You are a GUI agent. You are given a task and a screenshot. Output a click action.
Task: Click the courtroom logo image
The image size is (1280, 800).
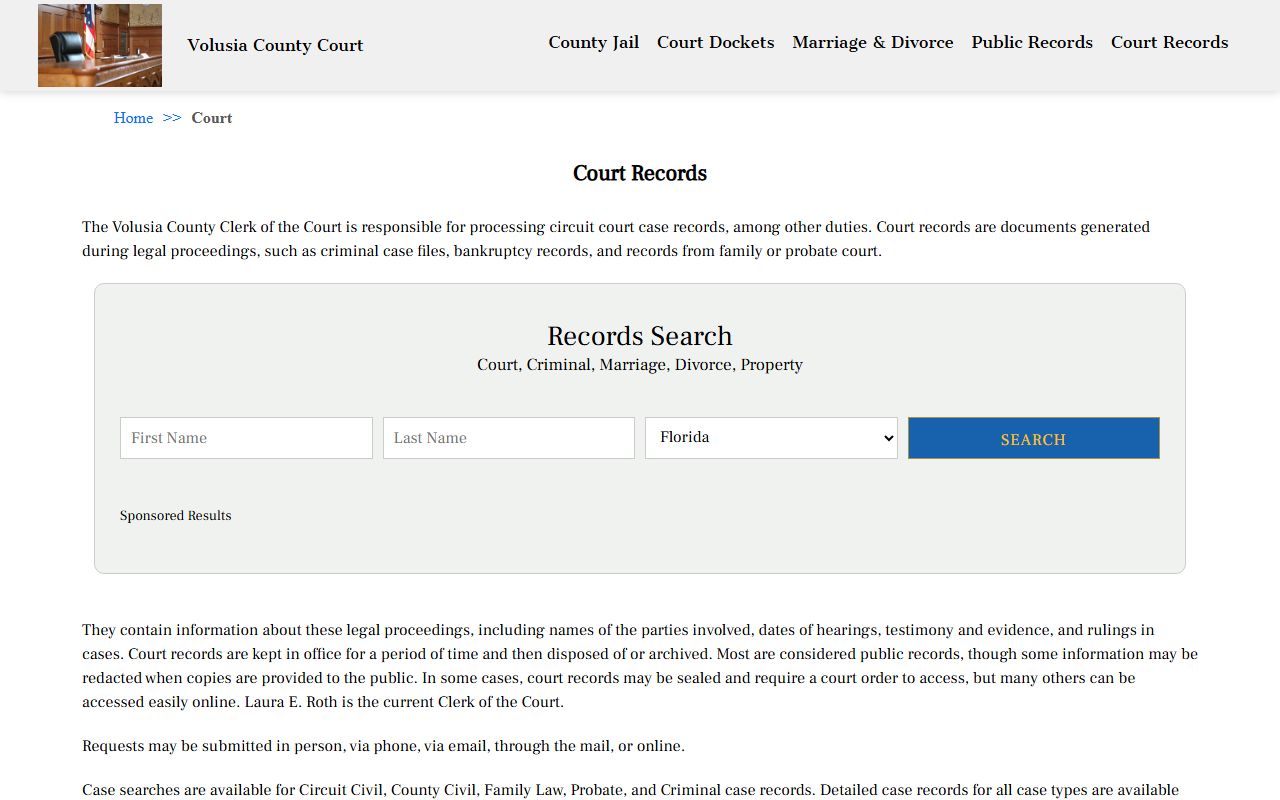[x=100, y=45]
